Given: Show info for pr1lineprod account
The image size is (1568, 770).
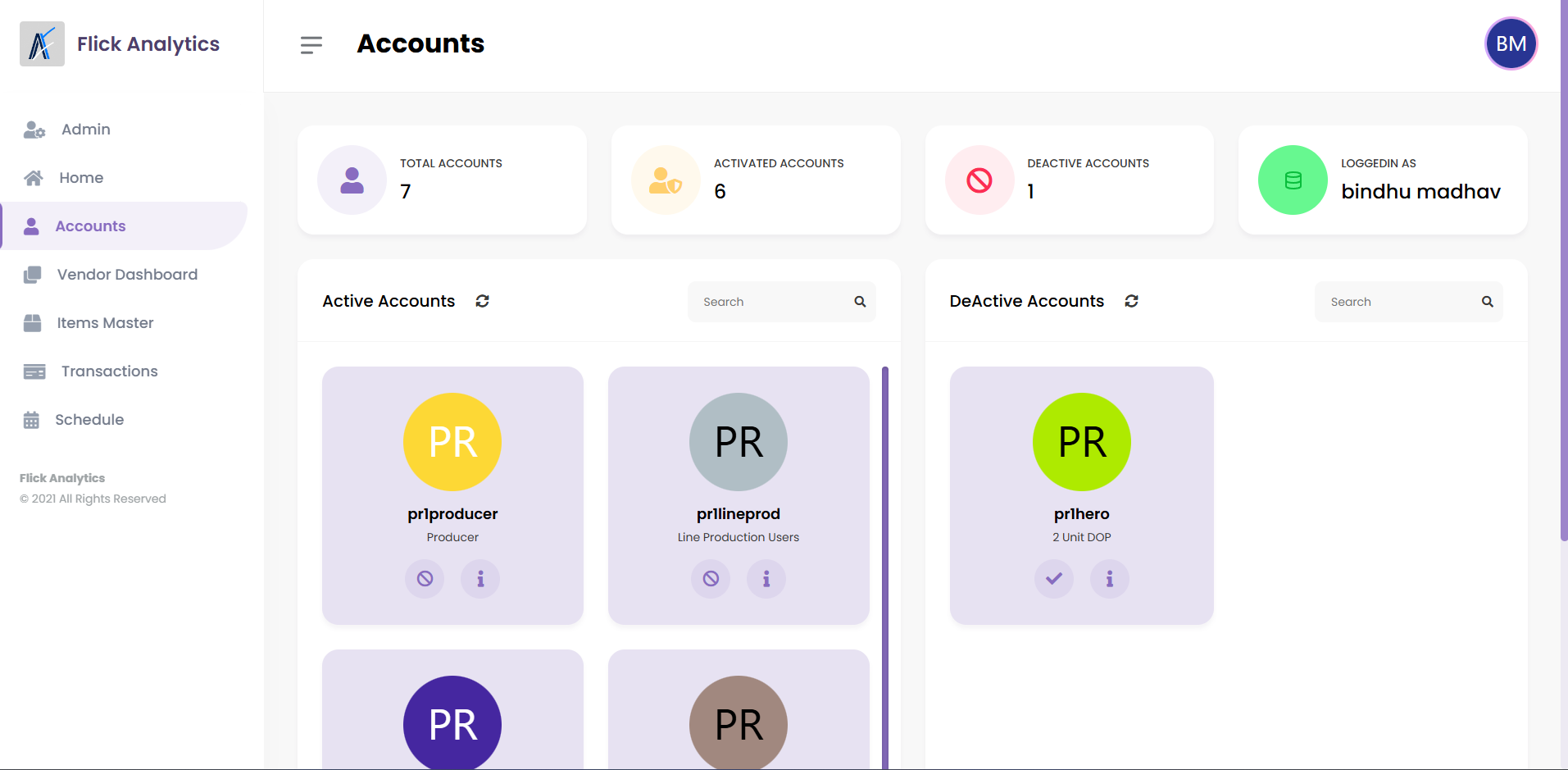Looking at the screenshot, I should (766, 579).
